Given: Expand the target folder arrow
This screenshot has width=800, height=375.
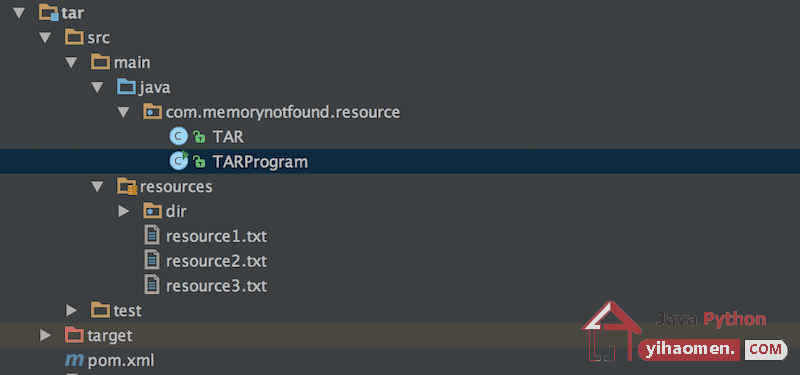Looking at the screenshot, I should click(45, 335).
